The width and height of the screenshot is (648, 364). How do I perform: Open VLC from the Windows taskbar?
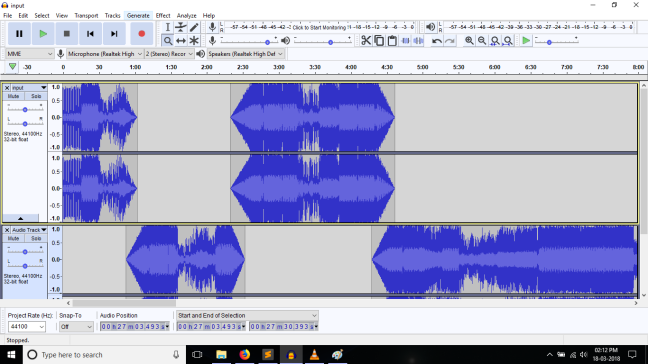point(314,354)
